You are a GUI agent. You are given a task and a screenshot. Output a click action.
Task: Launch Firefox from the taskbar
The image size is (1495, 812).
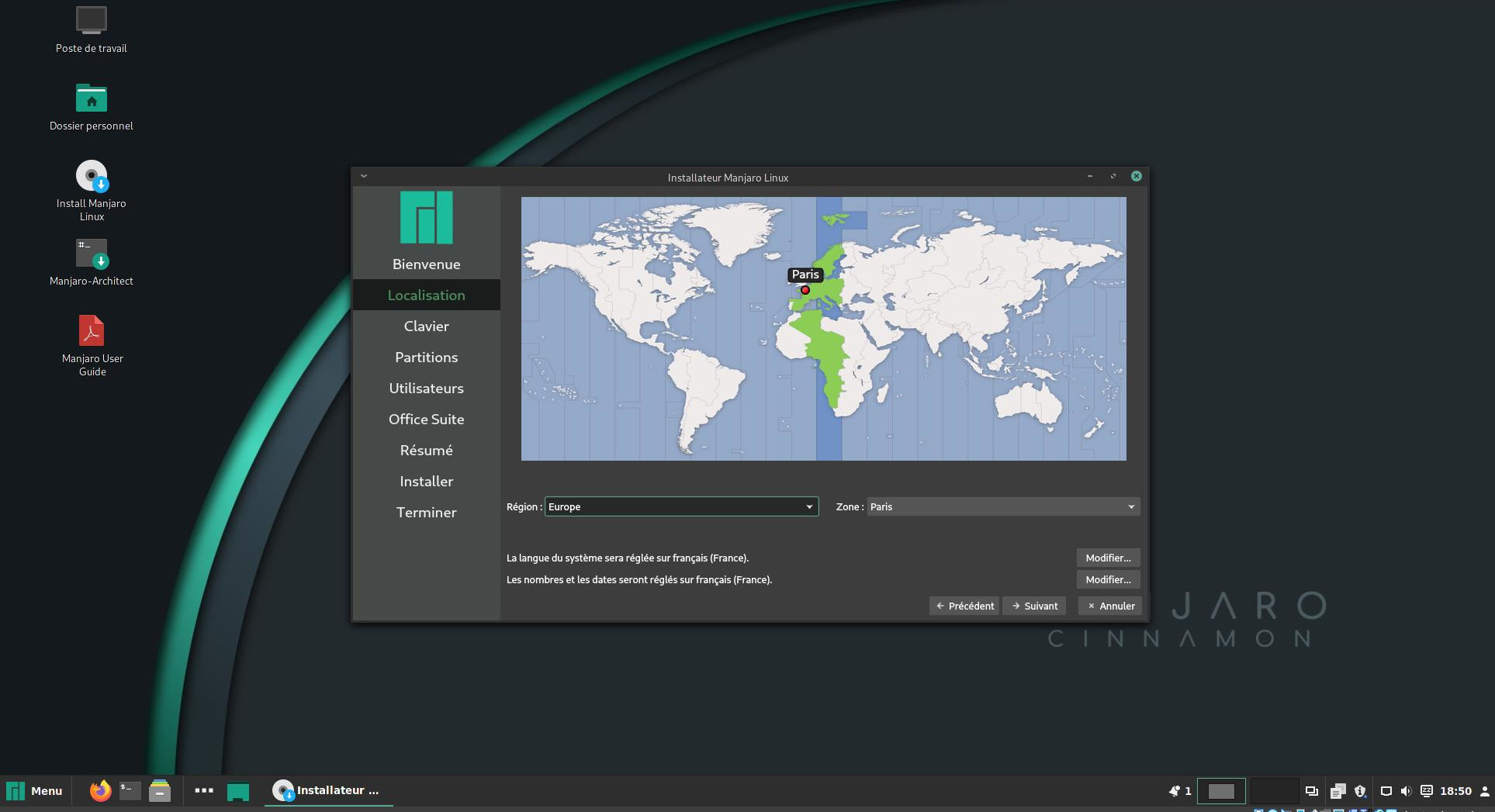tap(100, 791)
